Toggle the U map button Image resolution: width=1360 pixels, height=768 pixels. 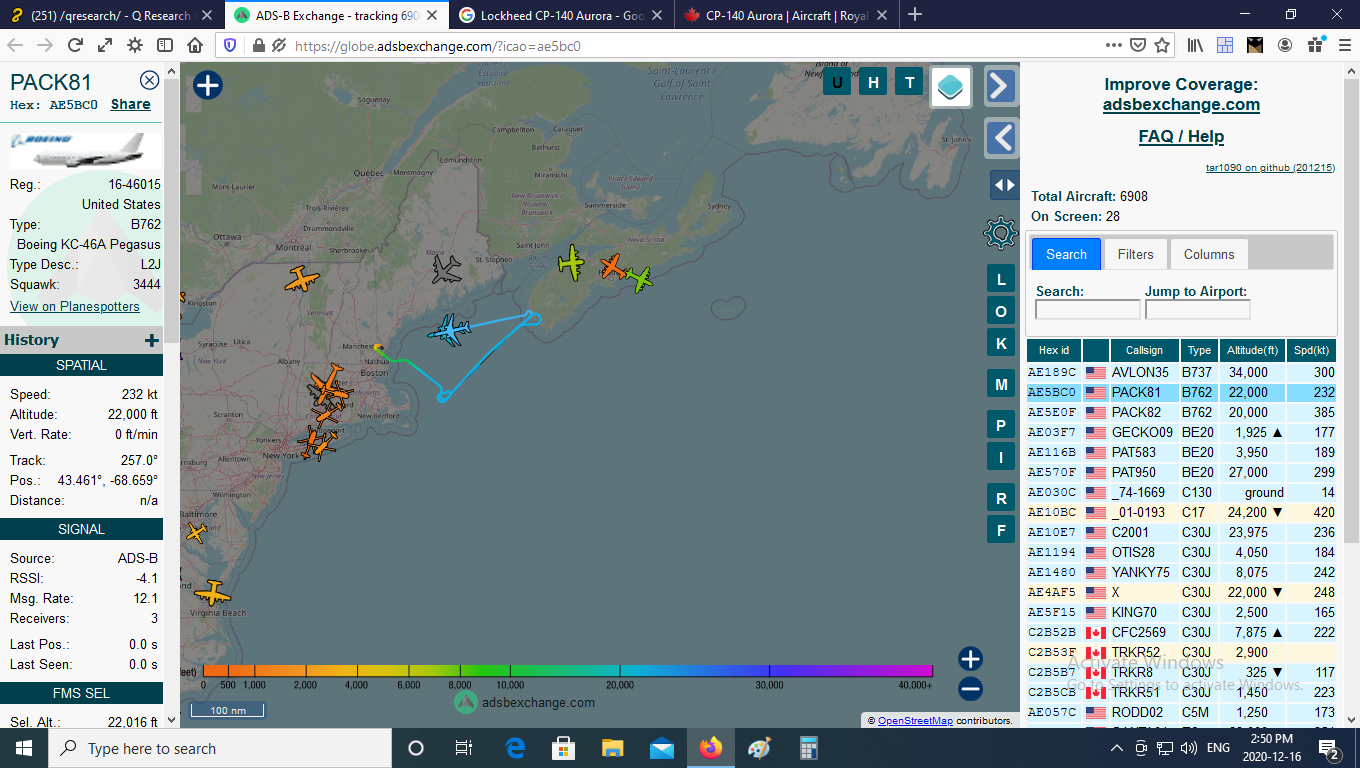tap(837, 83)
